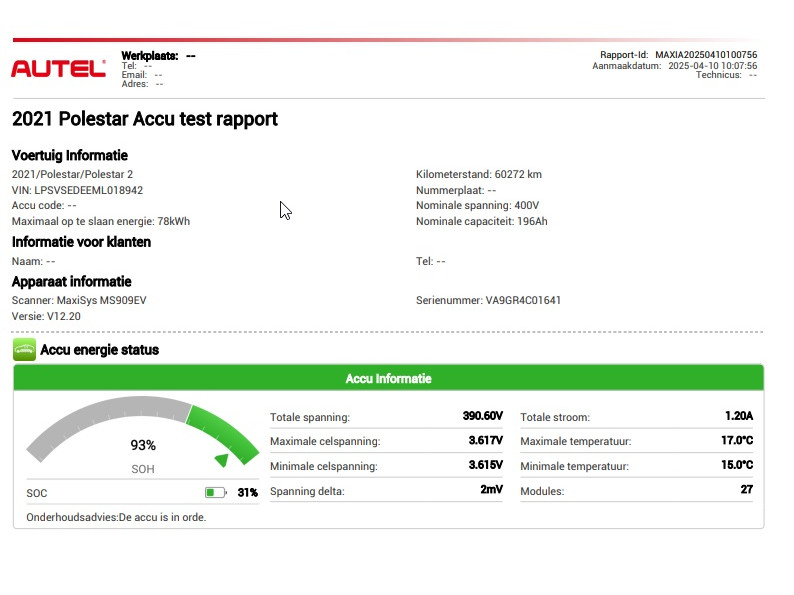Click the Aanmaakdatum 2025-04-10 10:07:56
Viewport: 794px width, 595px height.
click(x=675, y=66)
